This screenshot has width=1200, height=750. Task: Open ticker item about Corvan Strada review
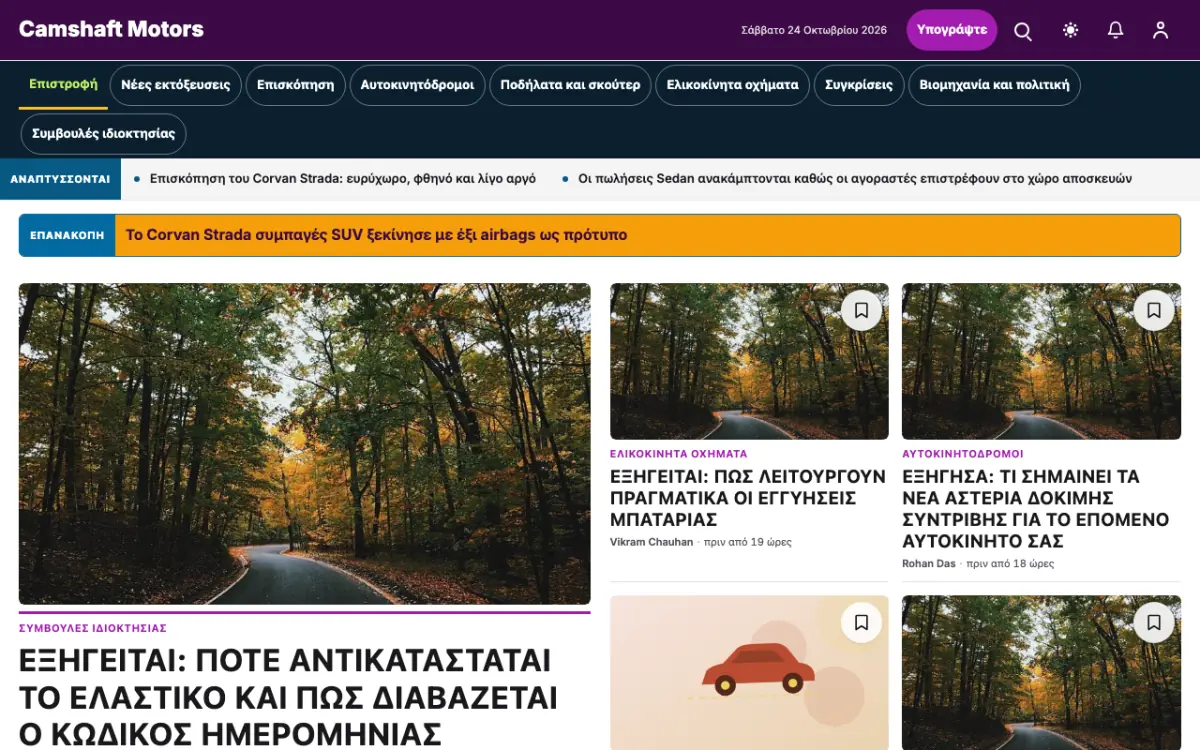coord(343,179)
